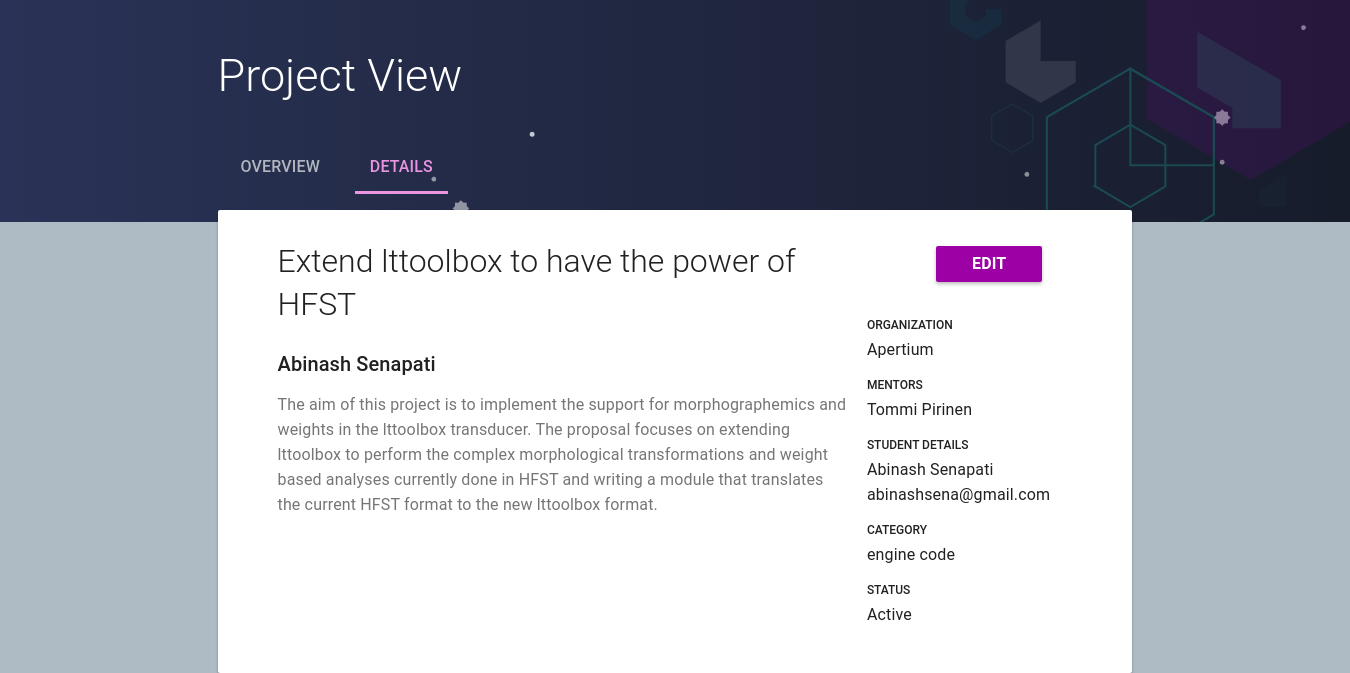Click the ORGANIZATION label
The width and height of the screenshot is (1350, 673).
point(910,325)
